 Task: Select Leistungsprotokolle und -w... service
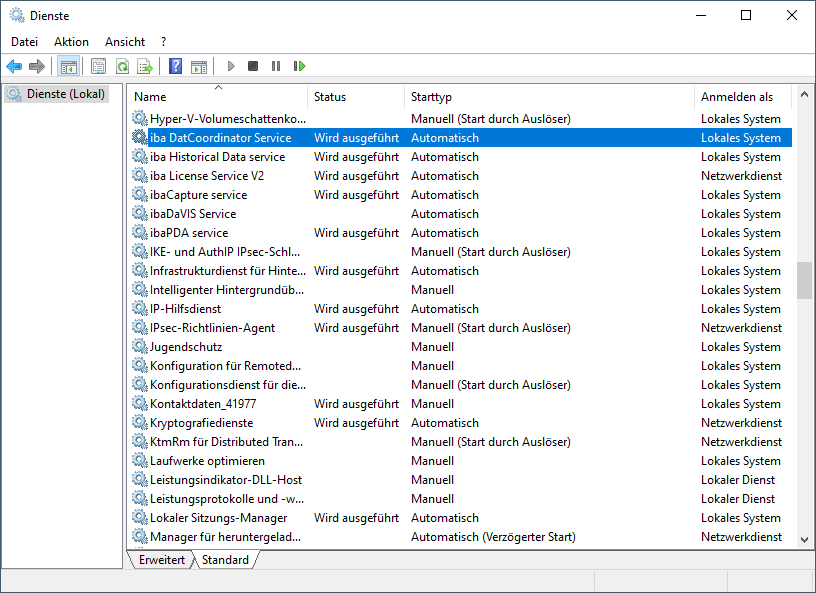pyautogui.click(x=461, y=499)
